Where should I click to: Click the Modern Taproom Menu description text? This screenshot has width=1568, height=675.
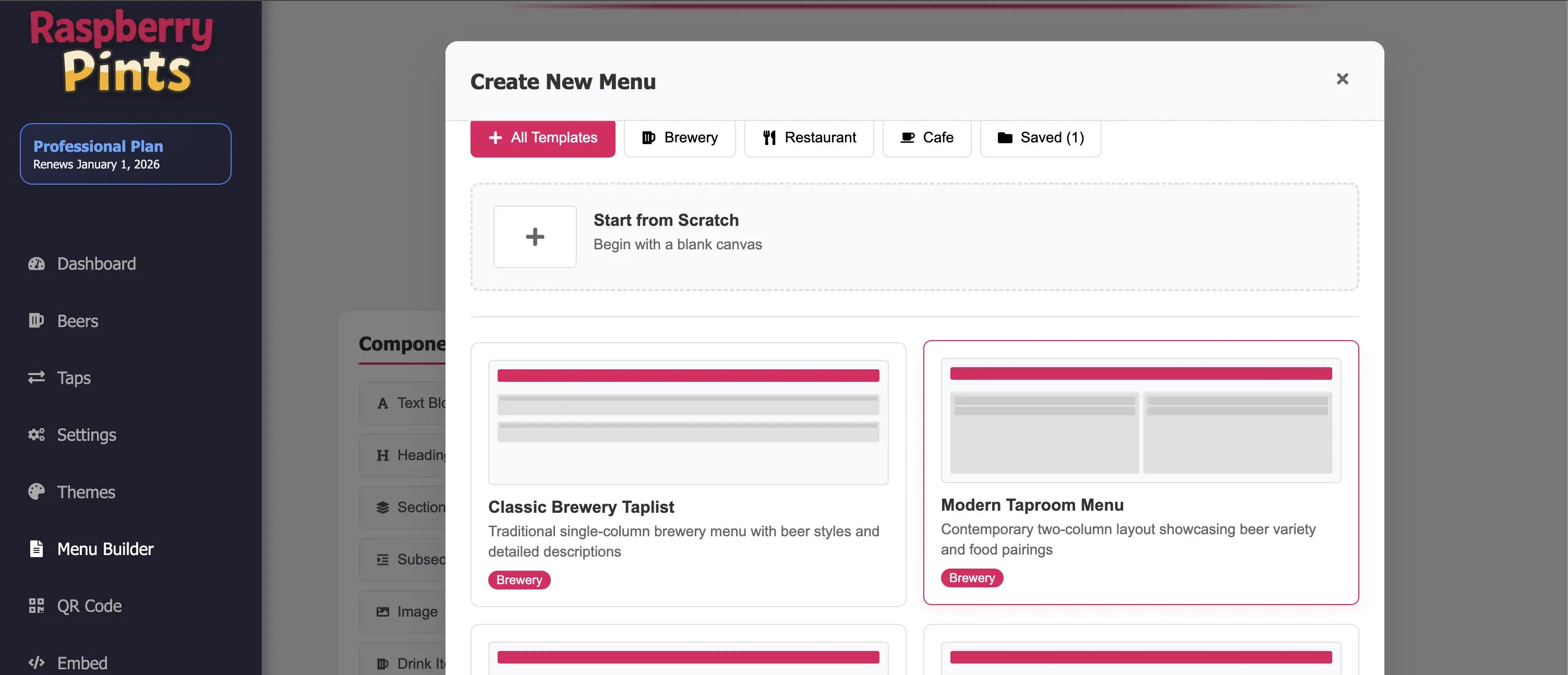pyautogui.click(x=1128, y=539)
